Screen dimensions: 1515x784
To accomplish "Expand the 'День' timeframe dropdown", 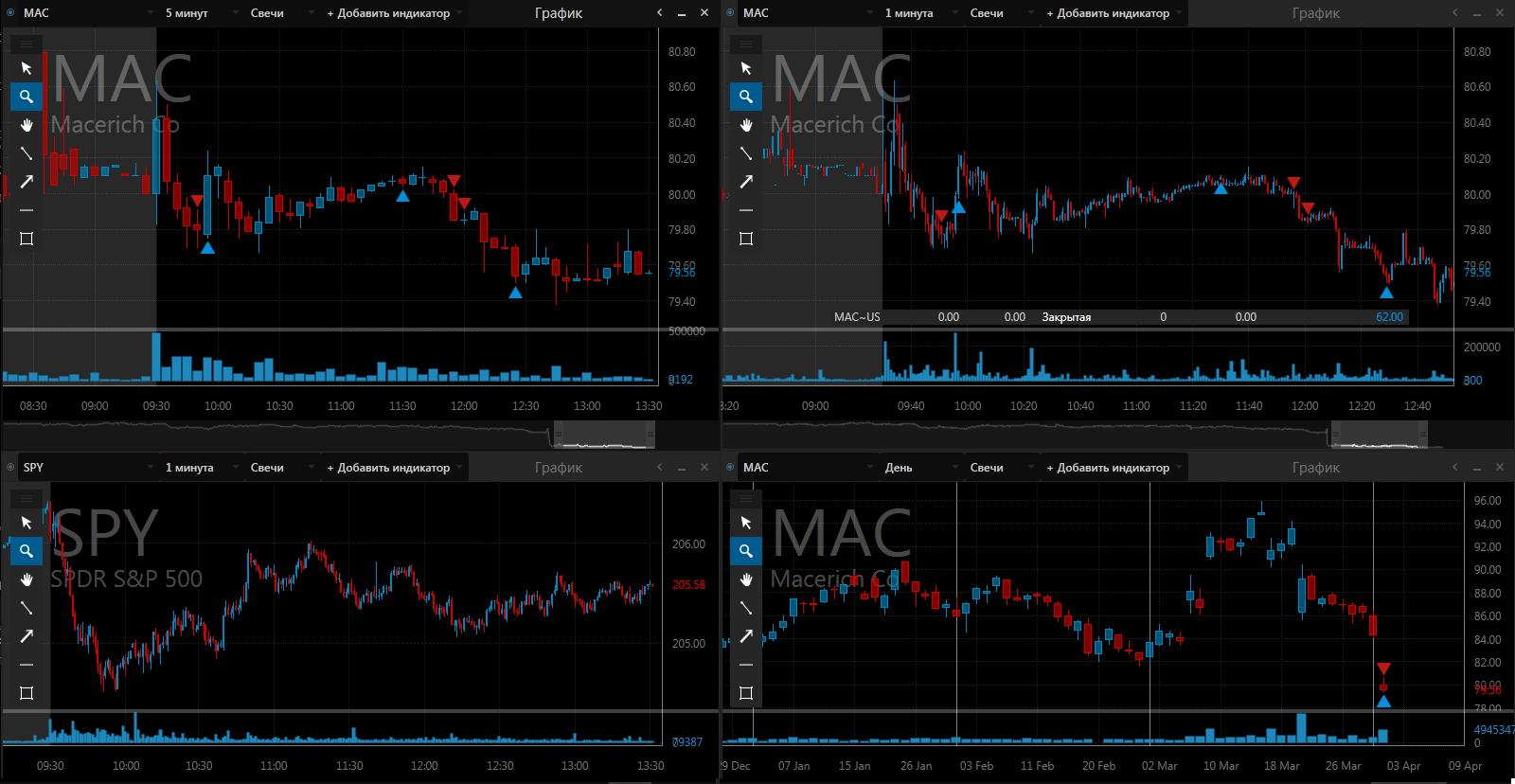I will click(x=914, y=468).
